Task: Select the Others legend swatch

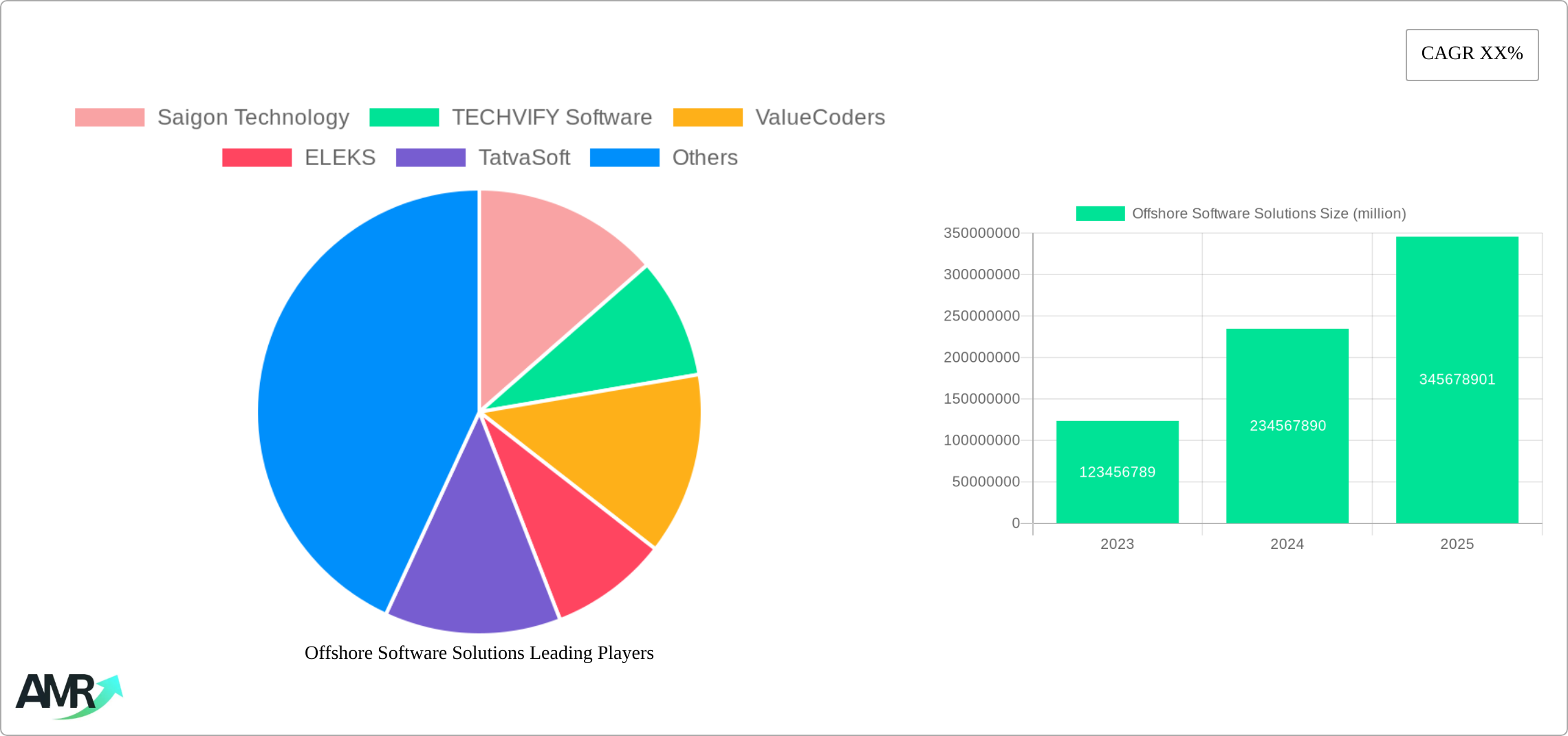Action: pos(624,158)
